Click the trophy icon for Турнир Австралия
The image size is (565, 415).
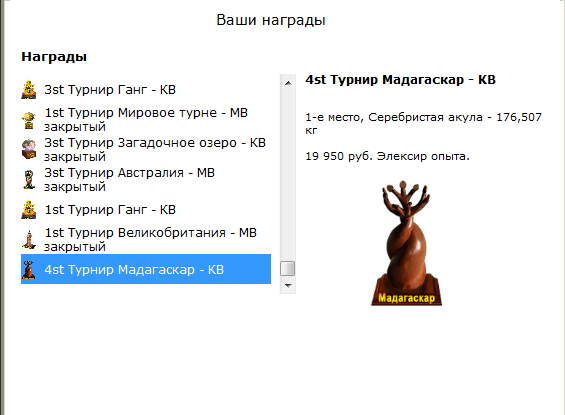[x=29, y=179]
